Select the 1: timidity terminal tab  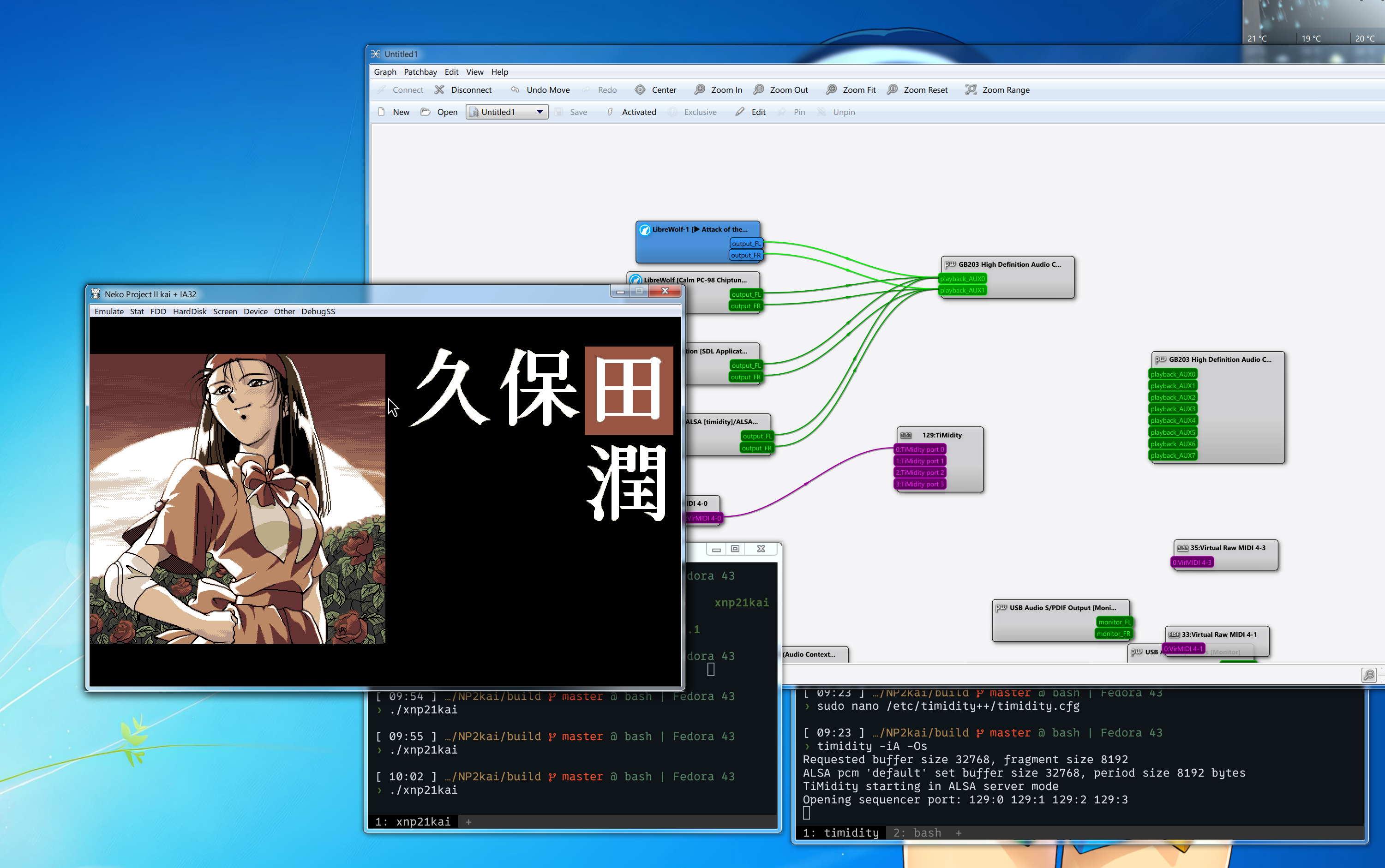pos(841,832)
